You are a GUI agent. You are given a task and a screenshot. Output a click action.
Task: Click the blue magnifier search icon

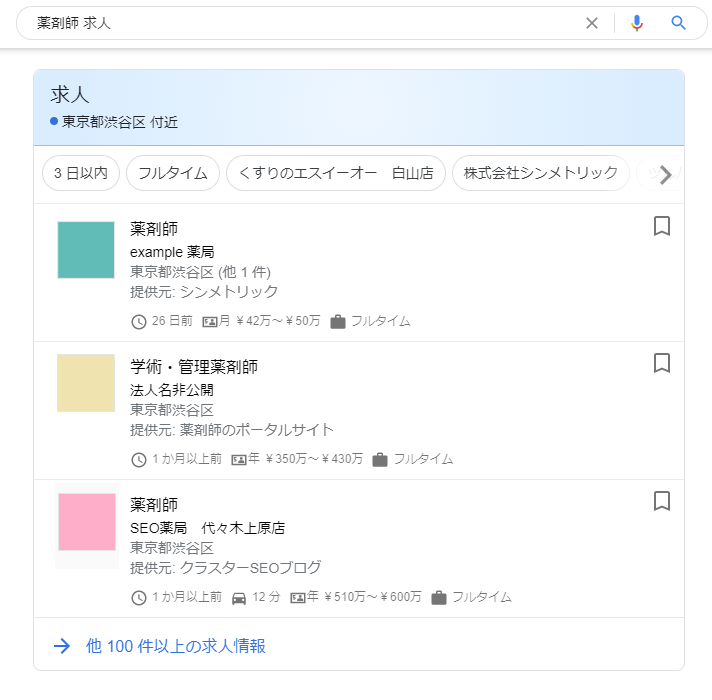(x=679, y=23)
